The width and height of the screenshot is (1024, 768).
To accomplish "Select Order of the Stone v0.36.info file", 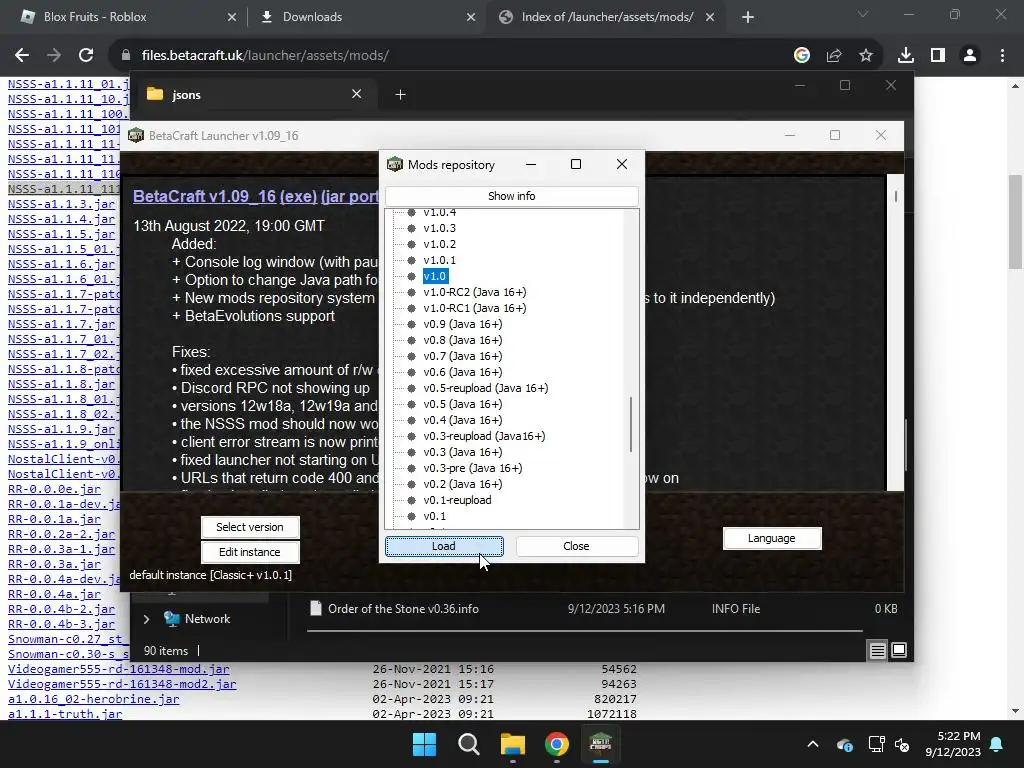I will (404, 609).
